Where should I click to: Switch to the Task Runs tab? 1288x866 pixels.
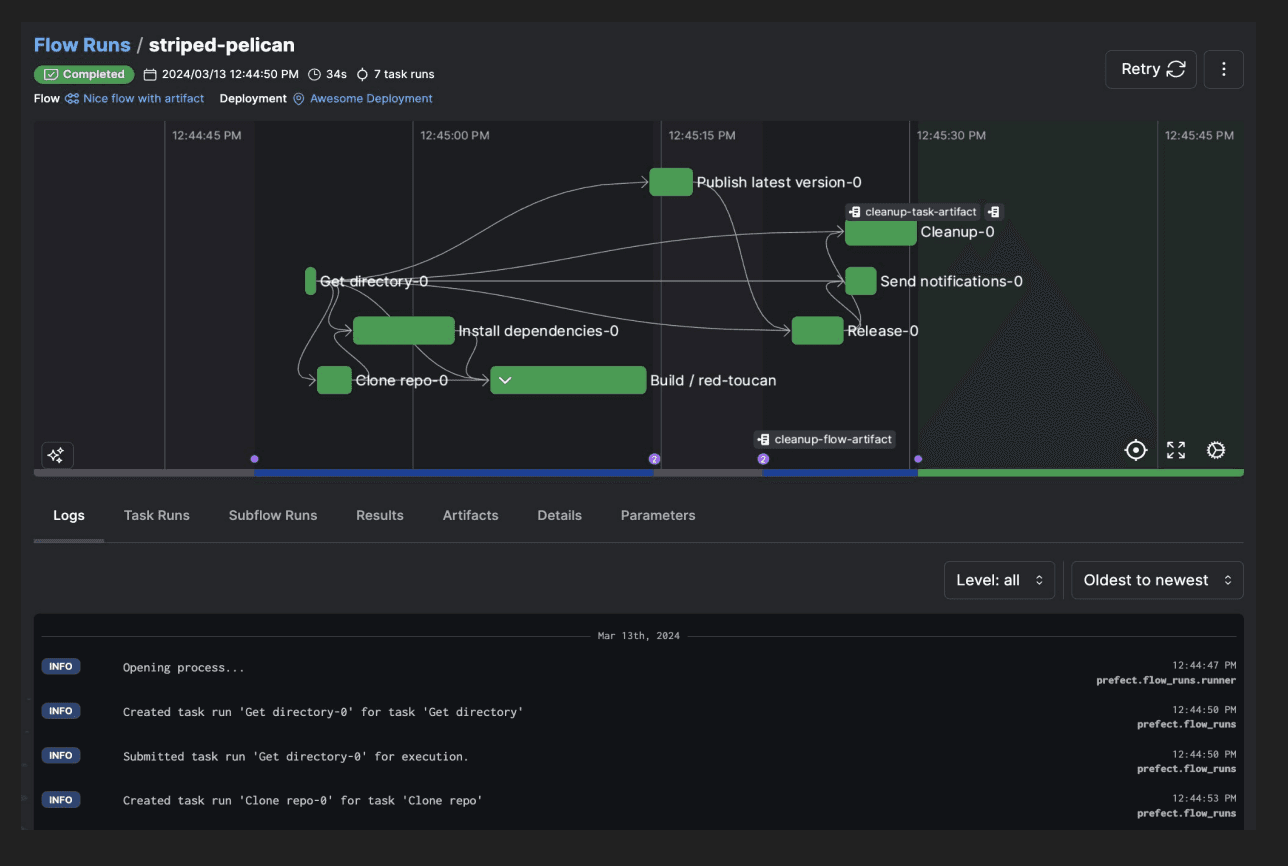point(157,515)
